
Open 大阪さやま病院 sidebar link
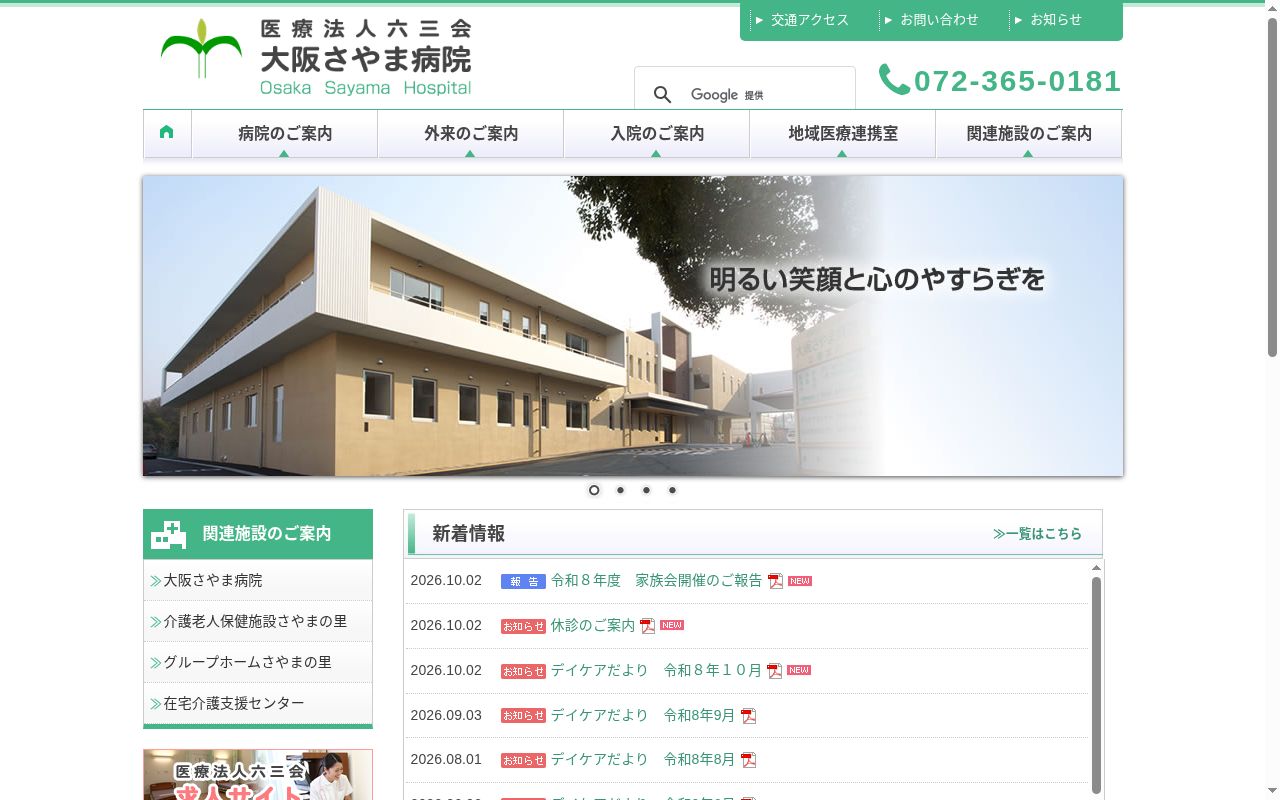(258, 580)
